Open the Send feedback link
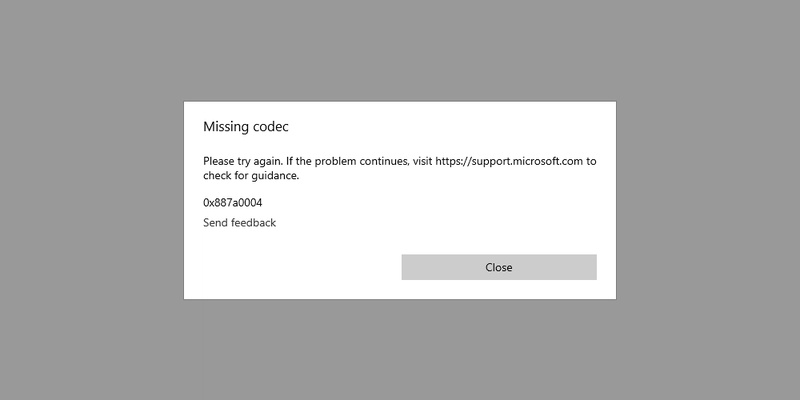This screenshot has height=400, width=800. tap(239, 222)
